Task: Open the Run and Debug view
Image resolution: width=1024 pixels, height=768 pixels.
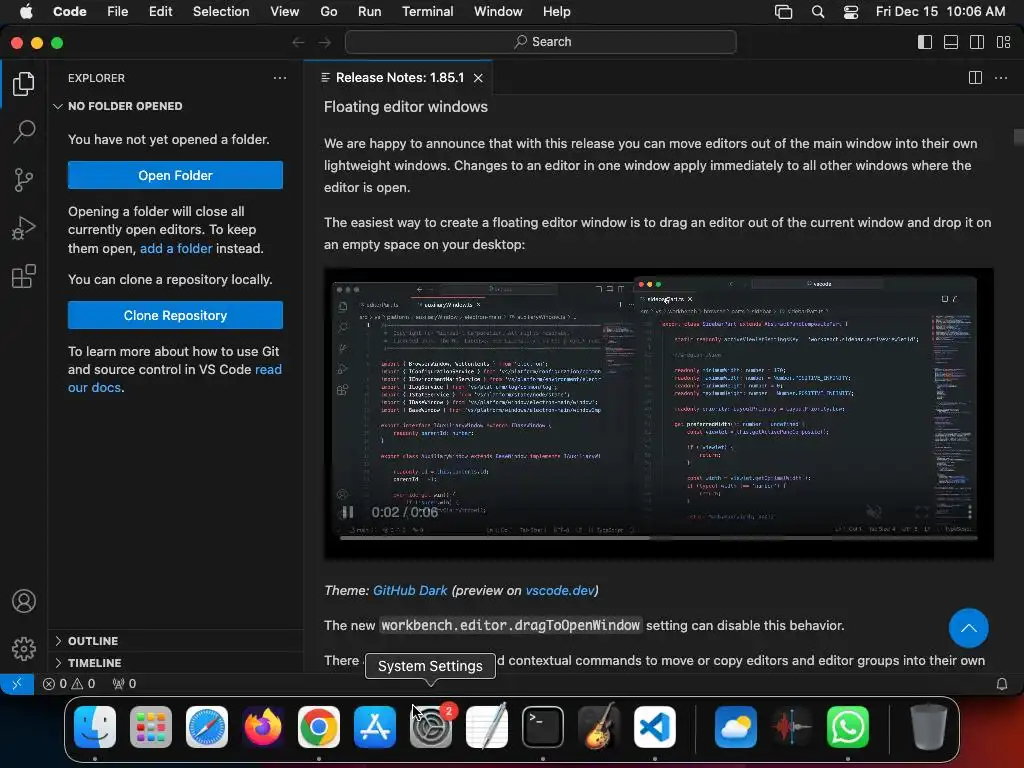Action: point(24,228)
